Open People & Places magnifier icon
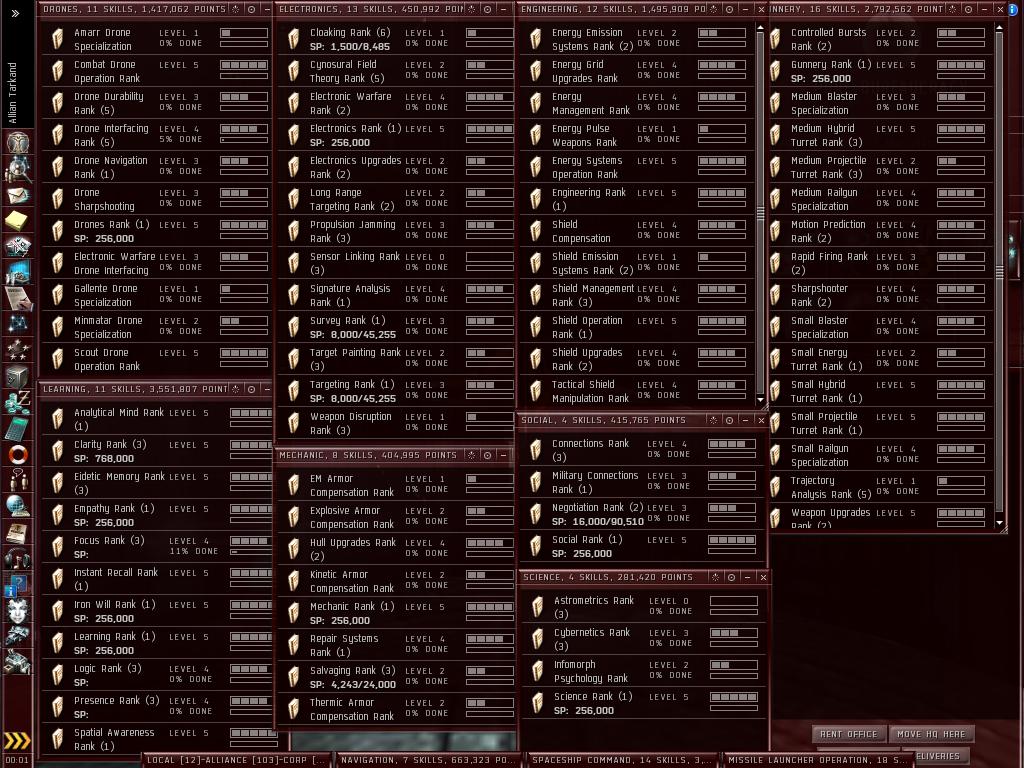This screenshot has height=768, width=1024. point(18,169)
